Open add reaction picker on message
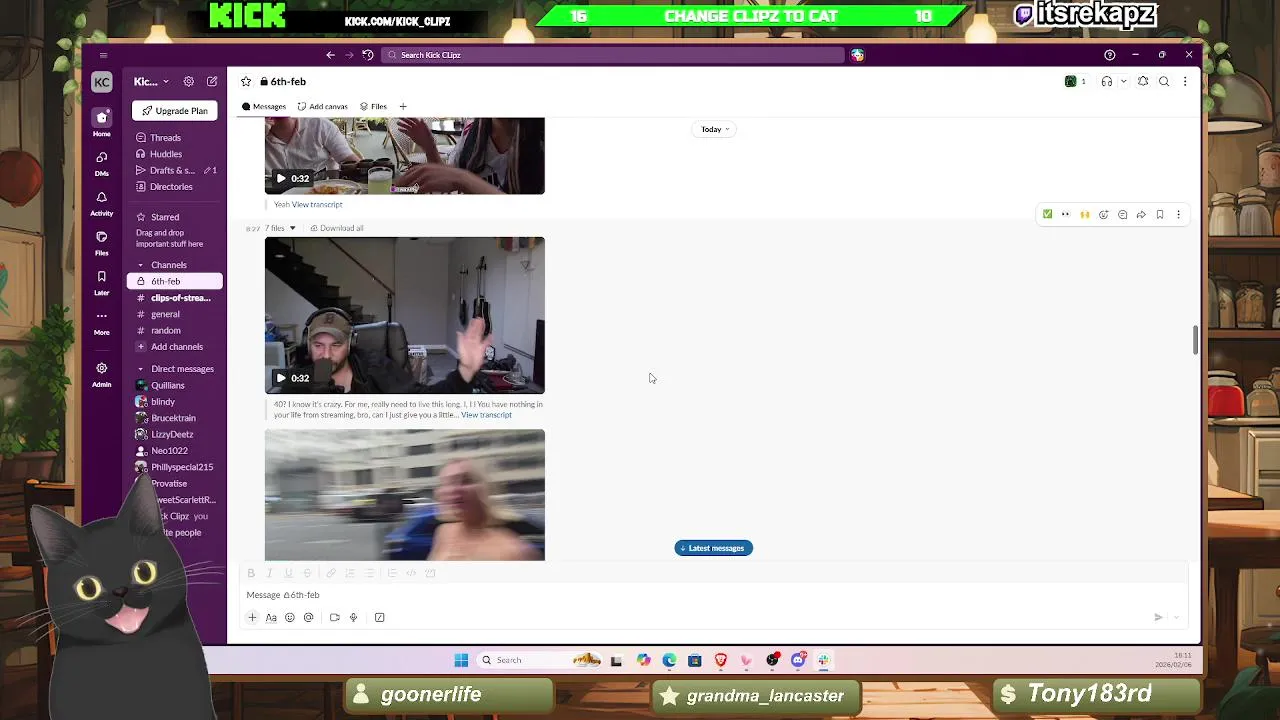This screenshot has width=1280, height=720. click(x=1104, y=214)
